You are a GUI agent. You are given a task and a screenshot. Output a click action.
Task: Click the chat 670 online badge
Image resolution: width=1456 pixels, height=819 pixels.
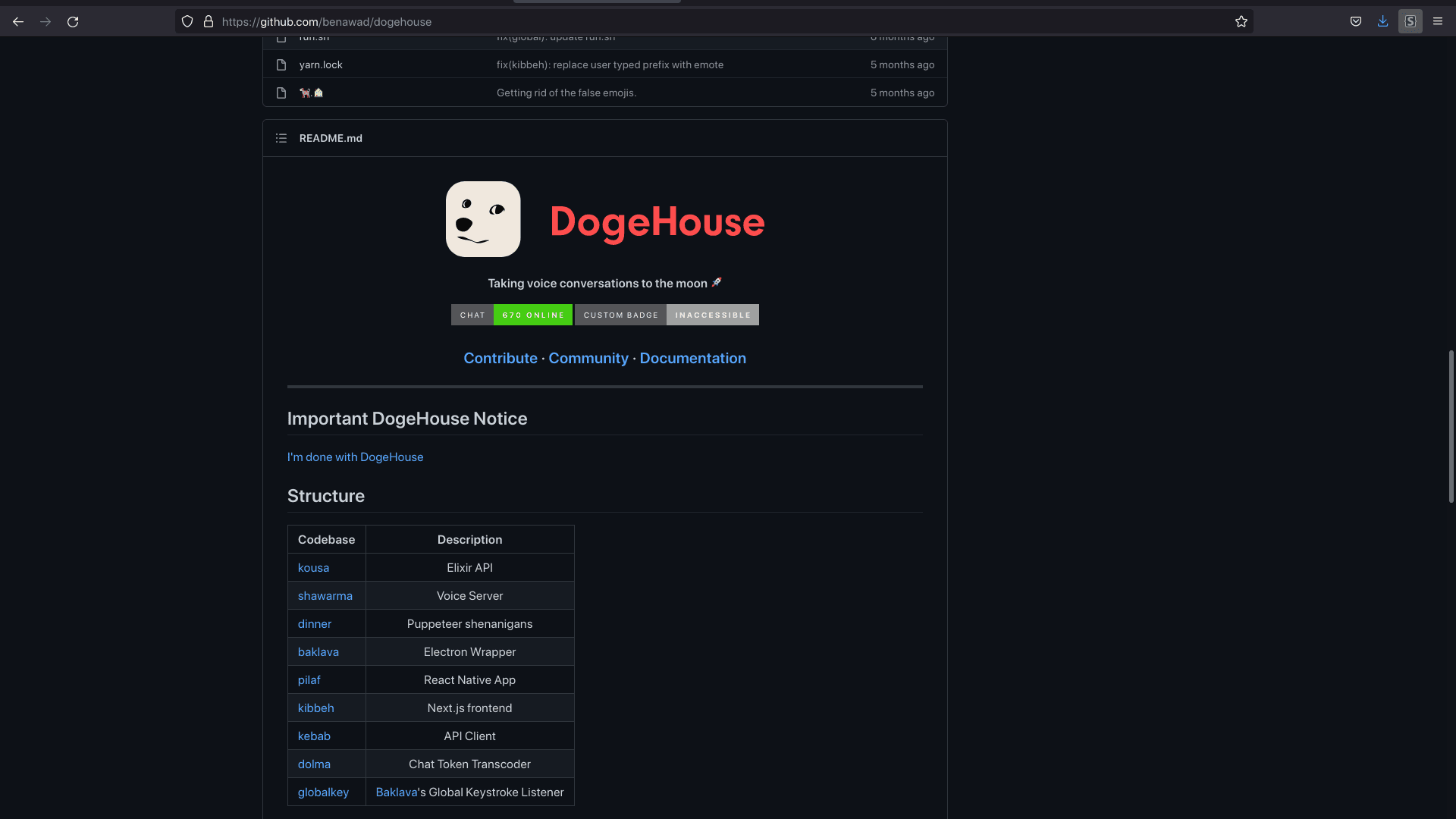click(x=511, y=315)
